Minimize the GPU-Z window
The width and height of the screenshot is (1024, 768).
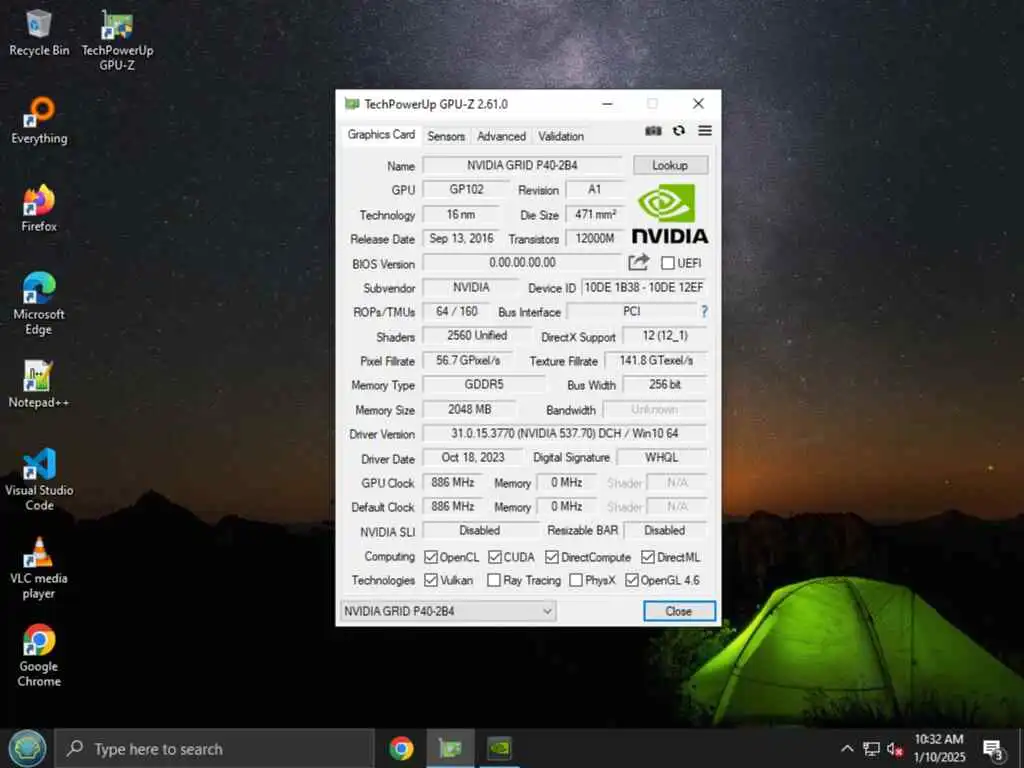point(607,104)
